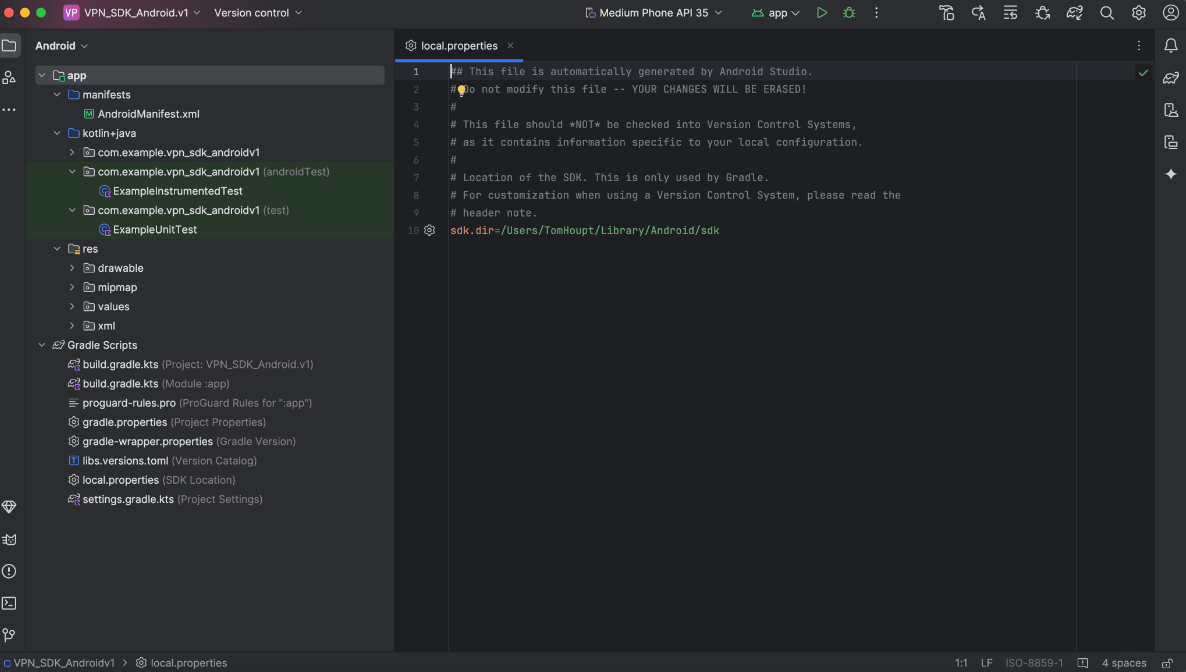
Task: Expand the drawable resource folder
Action: tap(72, 268)
